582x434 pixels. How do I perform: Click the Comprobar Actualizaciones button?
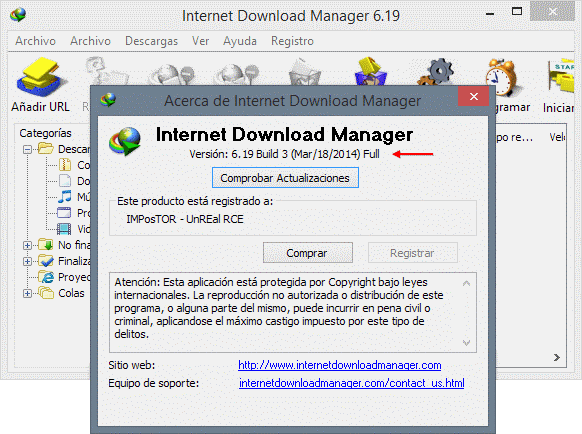pyautogui.click(x=285, y=177)
